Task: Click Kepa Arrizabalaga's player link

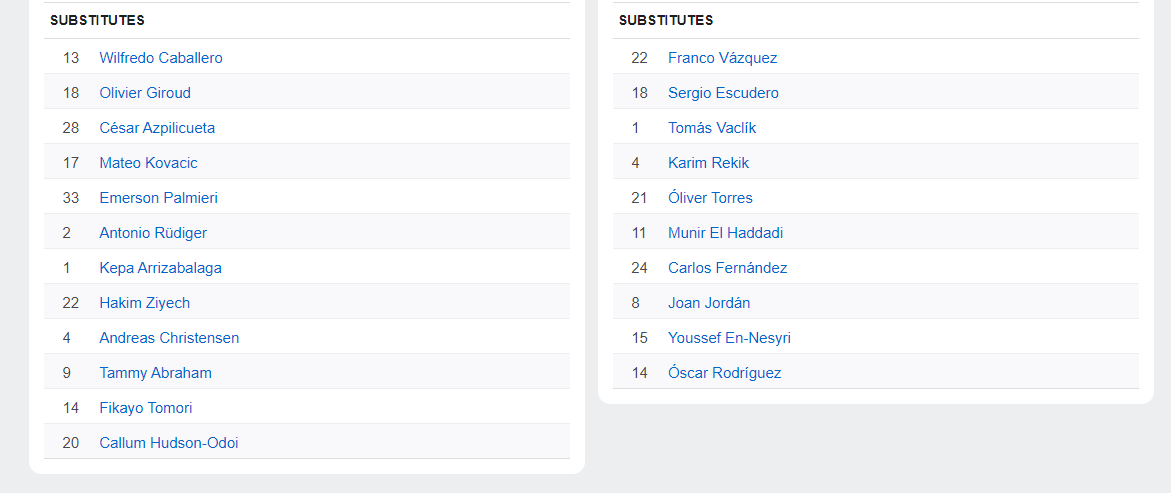Action: pos(160,268)
